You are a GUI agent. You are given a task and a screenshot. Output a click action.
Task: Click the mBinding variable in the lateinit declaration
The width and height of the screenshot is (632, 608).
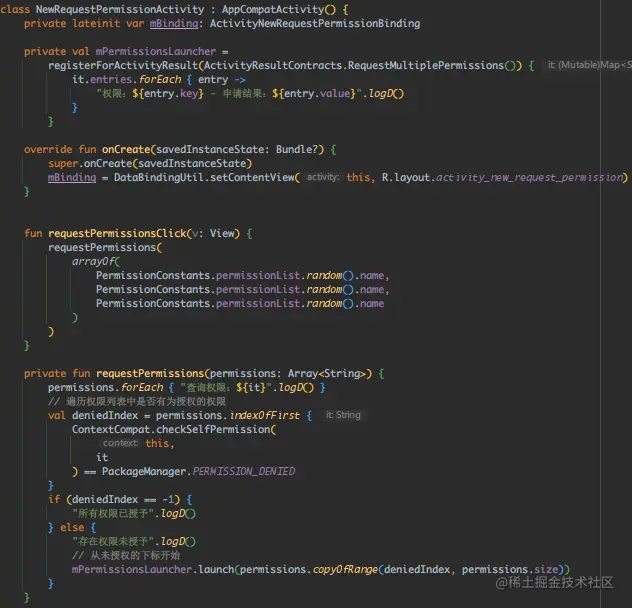pyautogui.click(x=174, y=23)
